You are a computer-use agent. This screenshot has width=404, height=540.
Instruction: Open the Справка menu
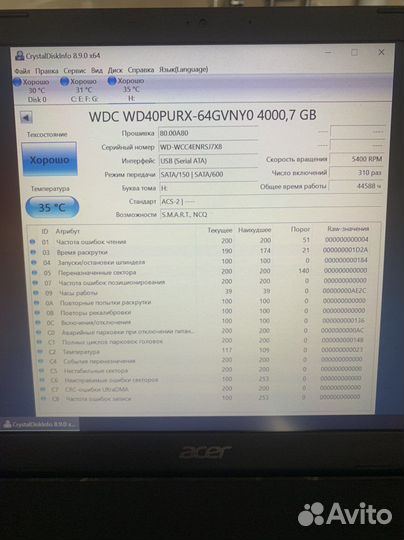pyautogui.click(x=141, y=70)
